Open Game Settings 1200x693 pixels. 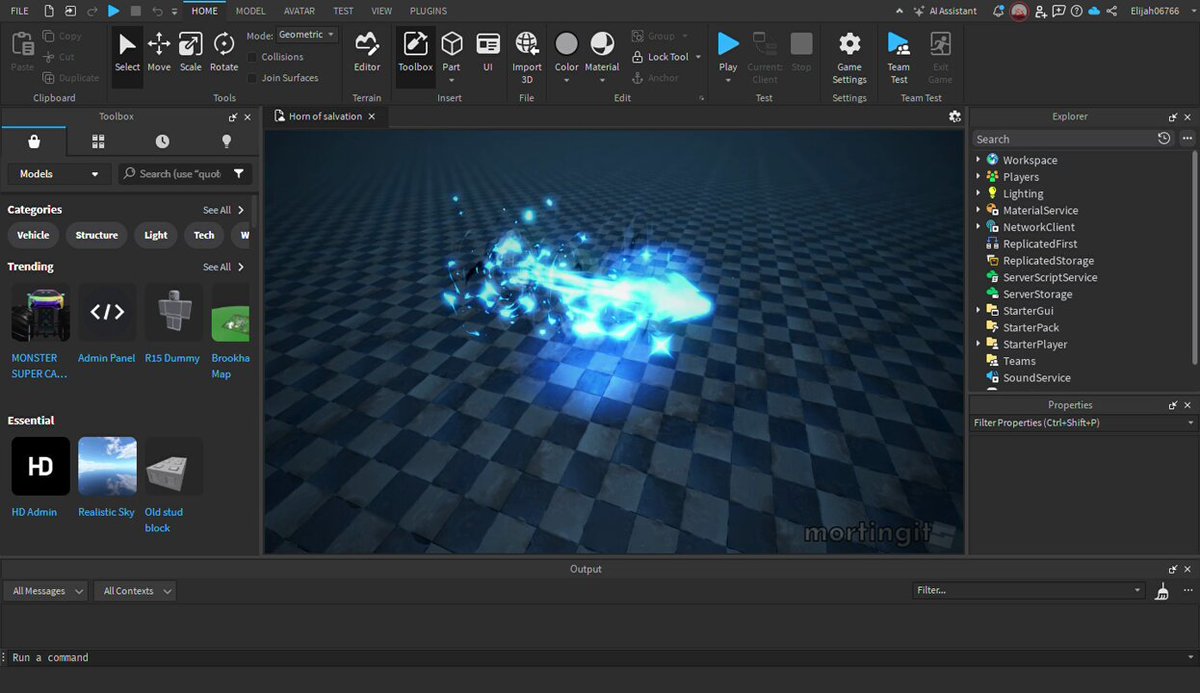point(849,58)
